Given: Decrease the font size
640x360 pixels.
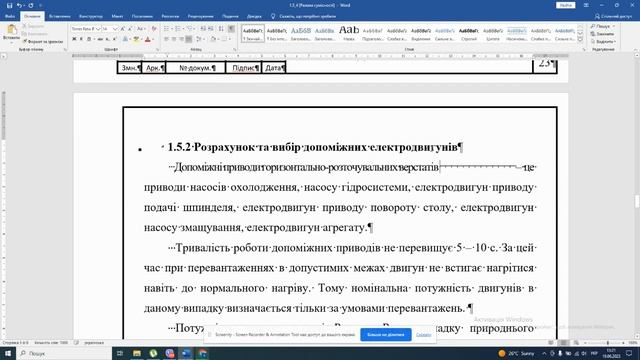Looking at the screenshot, I should tap(130, 29).
